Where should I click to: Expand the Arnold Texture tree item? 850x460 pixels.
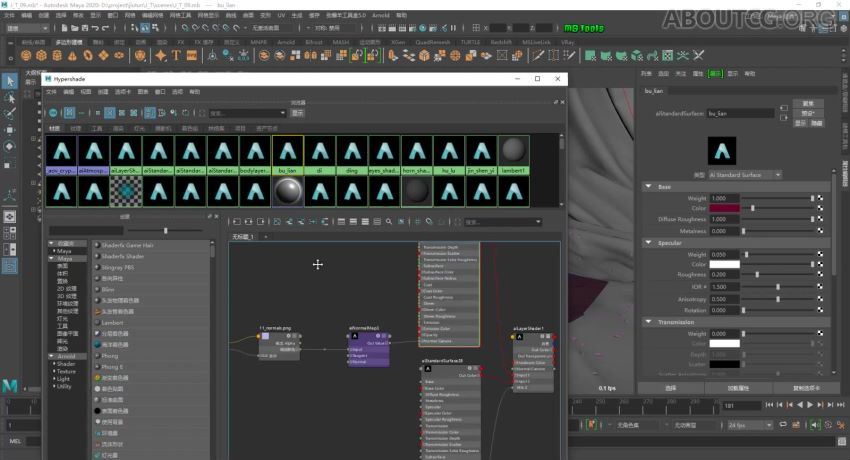coord(55,372)
